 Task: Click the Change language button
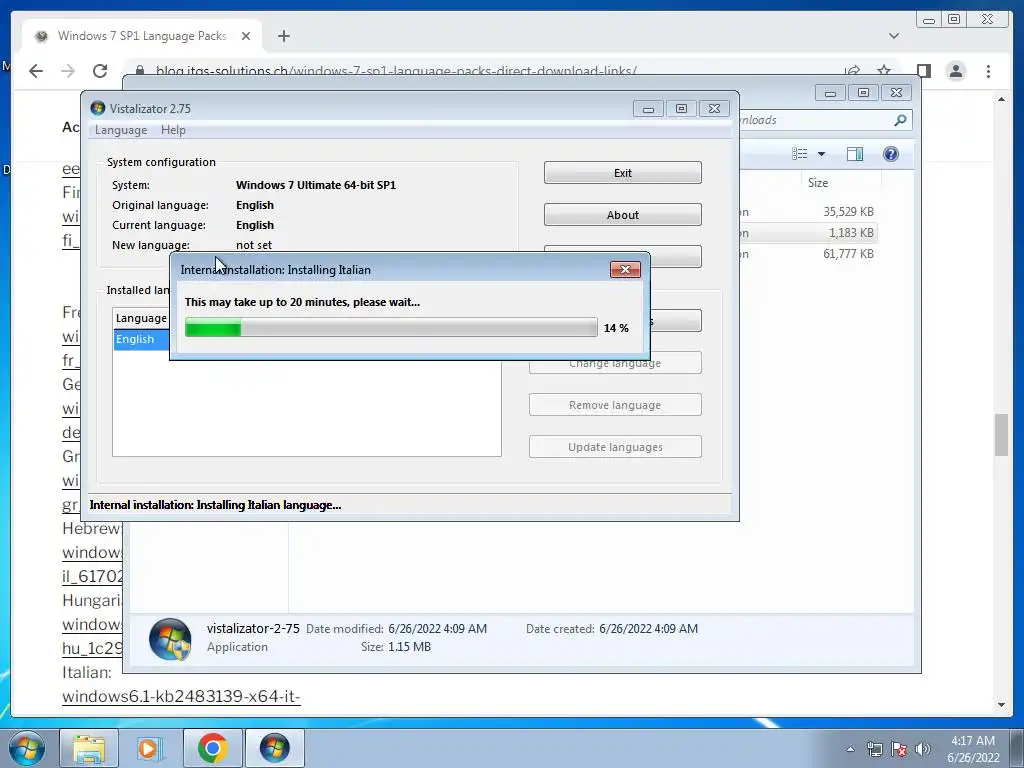(x=615, y=364)
